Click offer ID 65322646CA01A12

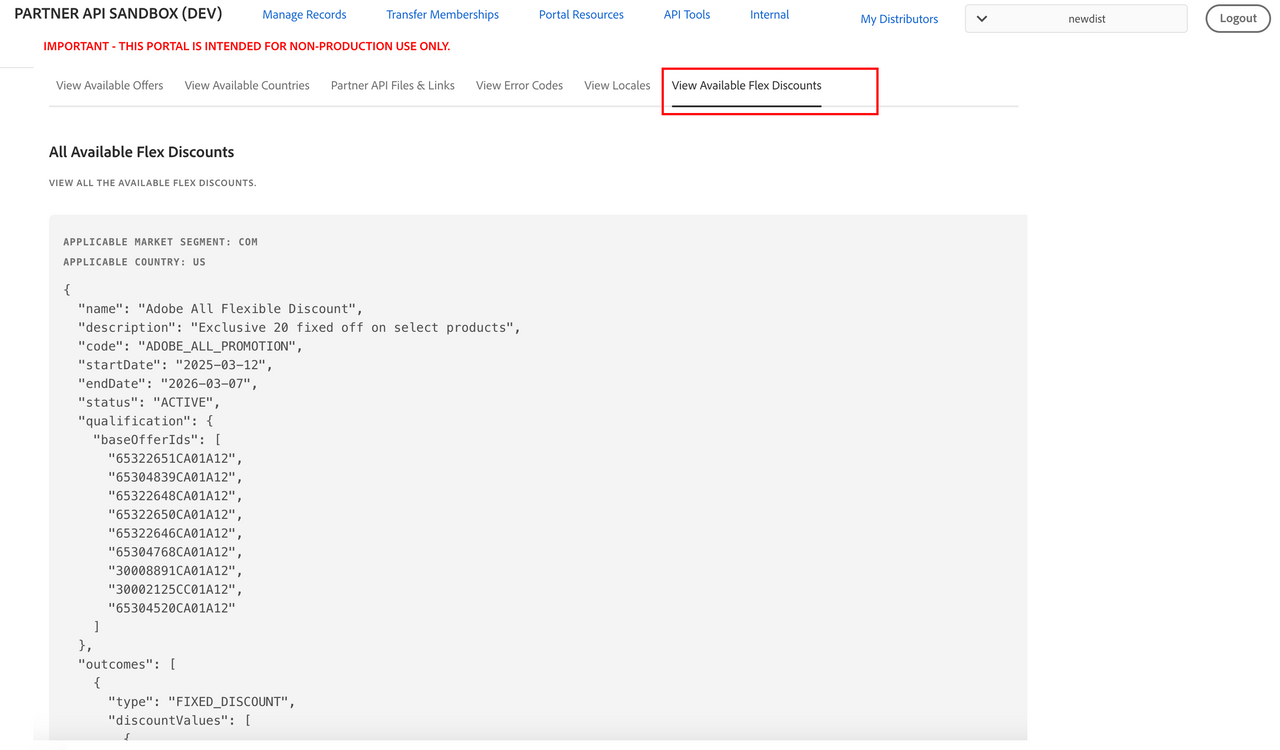click(x=175, y=533)
